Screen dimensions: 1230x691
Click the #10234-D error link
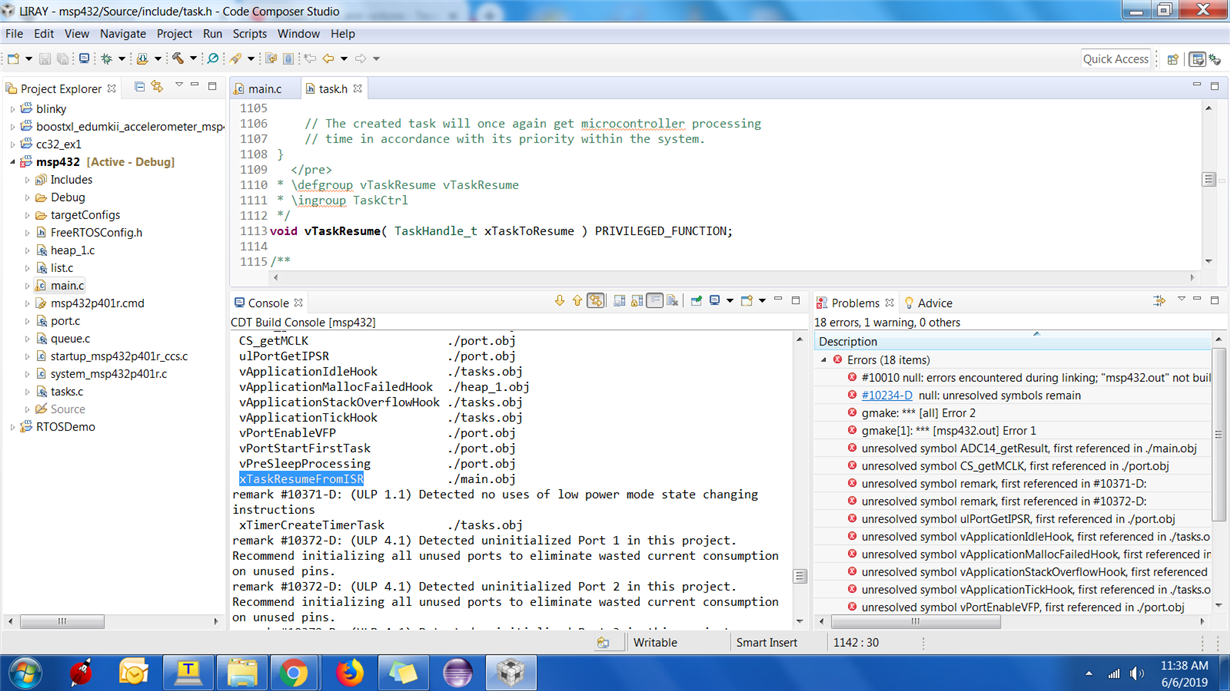click(886, 395)
